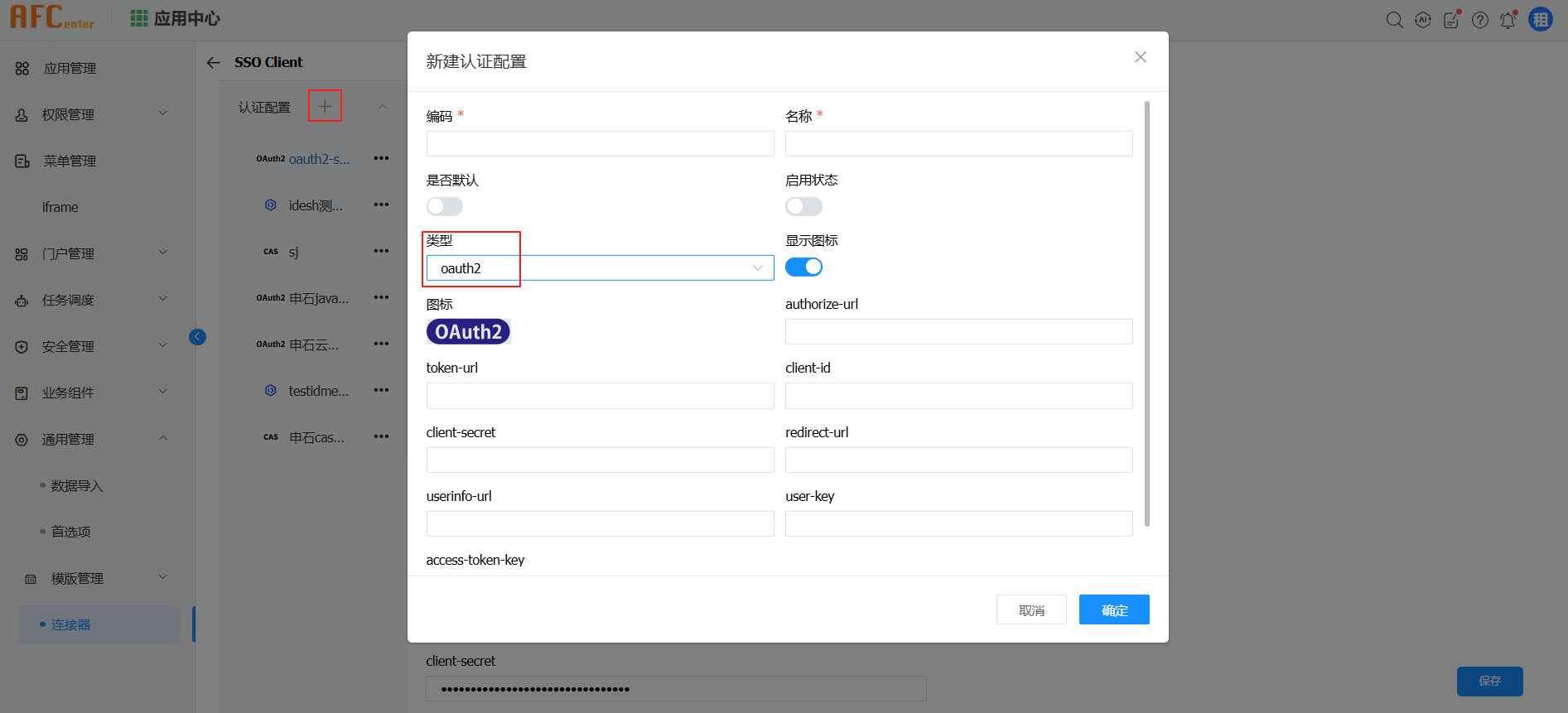The image size is (1568, 713).
Task: Enable the 是否默认 toggle switch
Action: pos(445,206)
